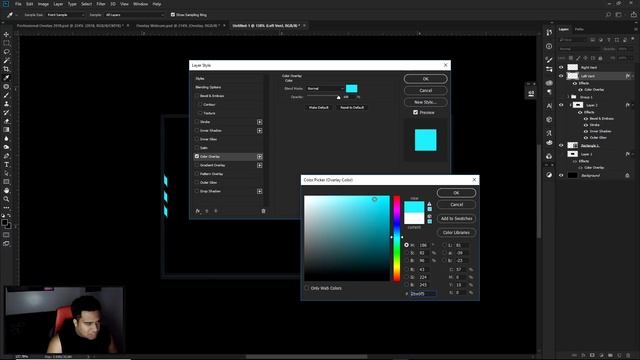Enable the Gradient Overlay checkbox
Viewport: 640px width, 360px height.
pyautogui.click(x=197, y=165)
